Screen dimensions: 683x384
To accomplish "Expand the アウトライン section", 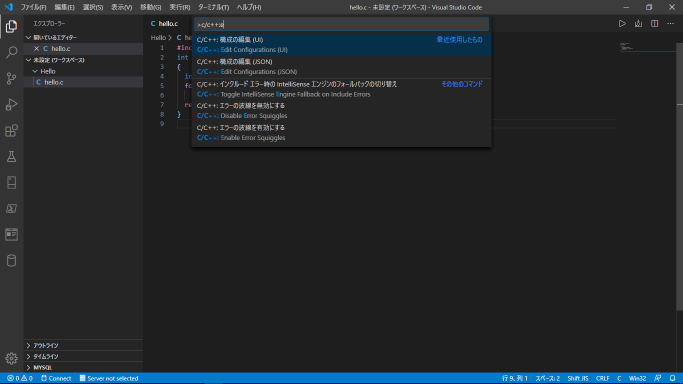I will [x=83, y=345].
